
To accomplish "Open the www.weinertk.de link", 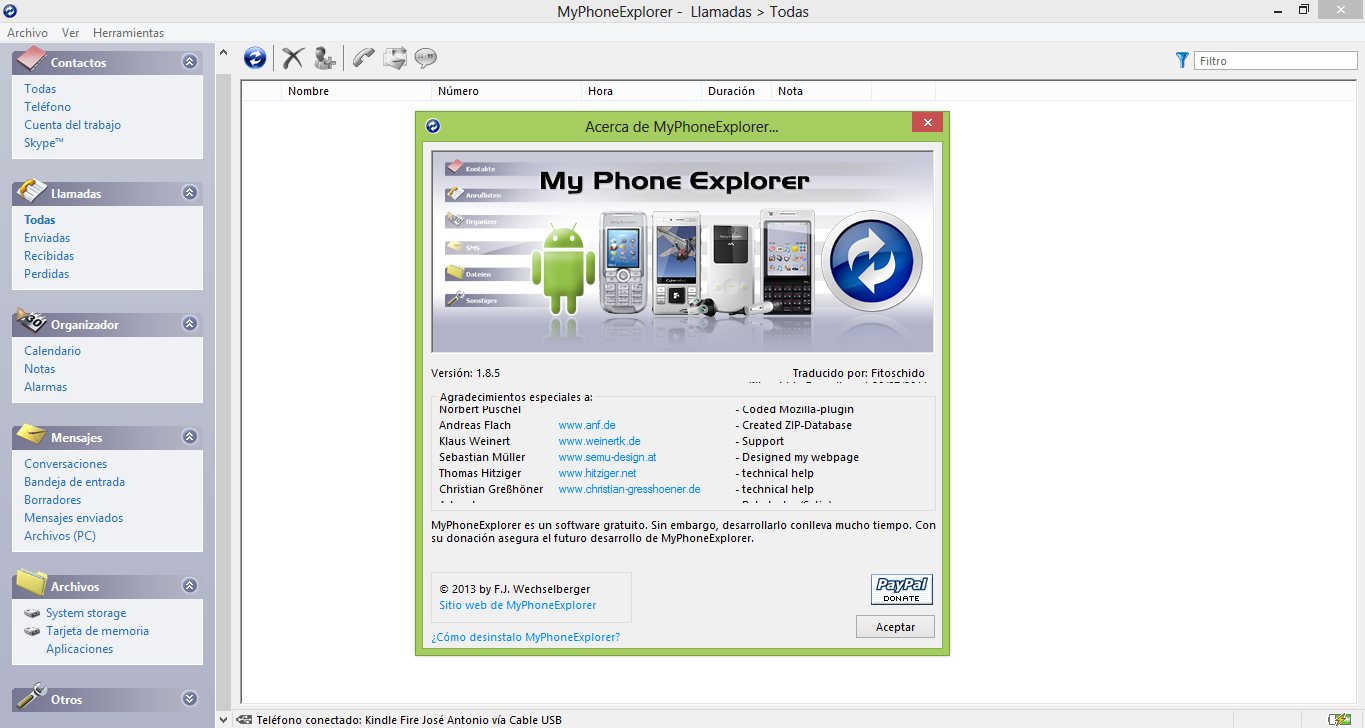I will coord(599,441).
